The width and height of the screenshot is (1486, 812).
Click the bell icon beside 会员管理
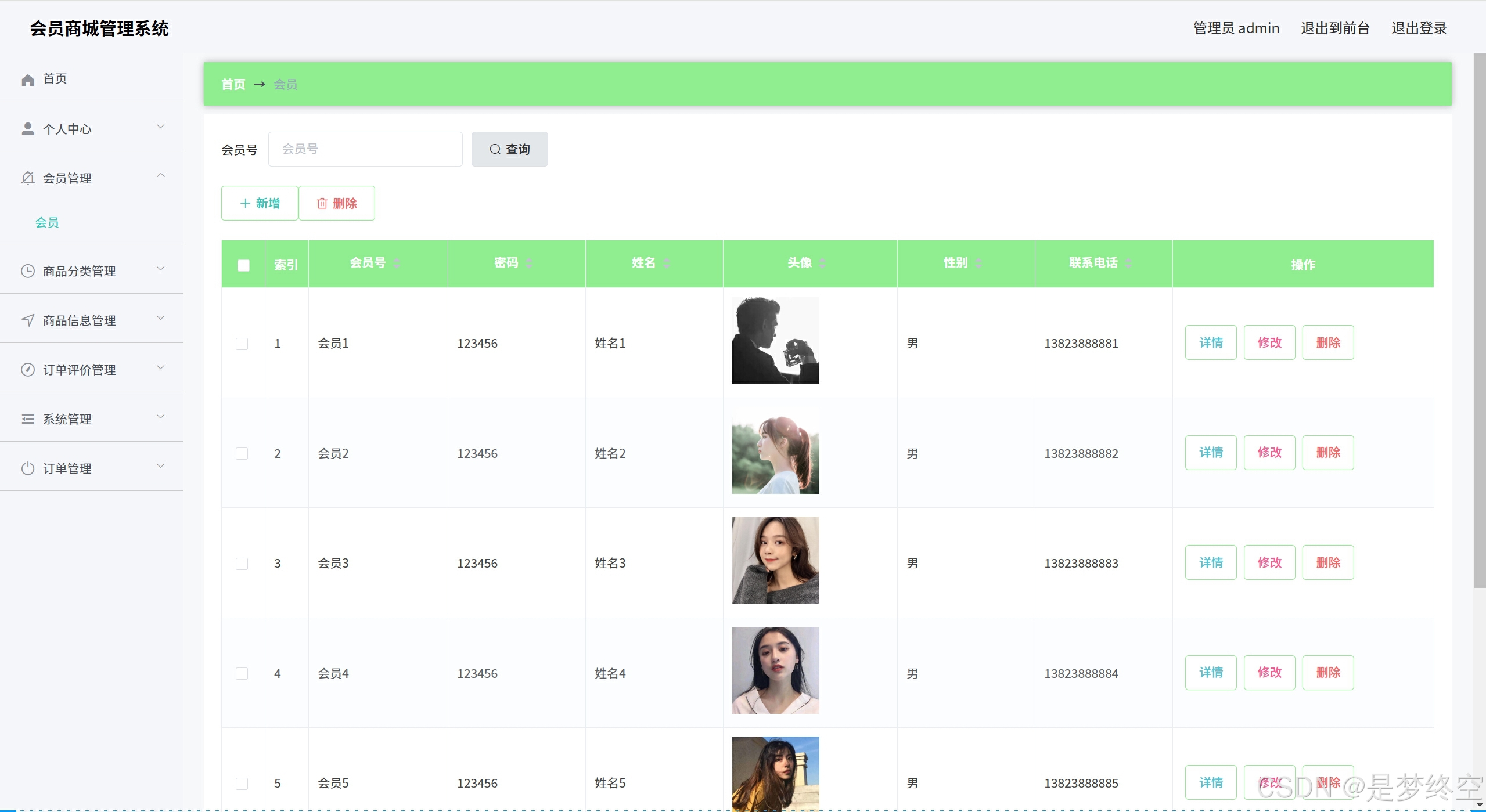click(x=27, y=178)
